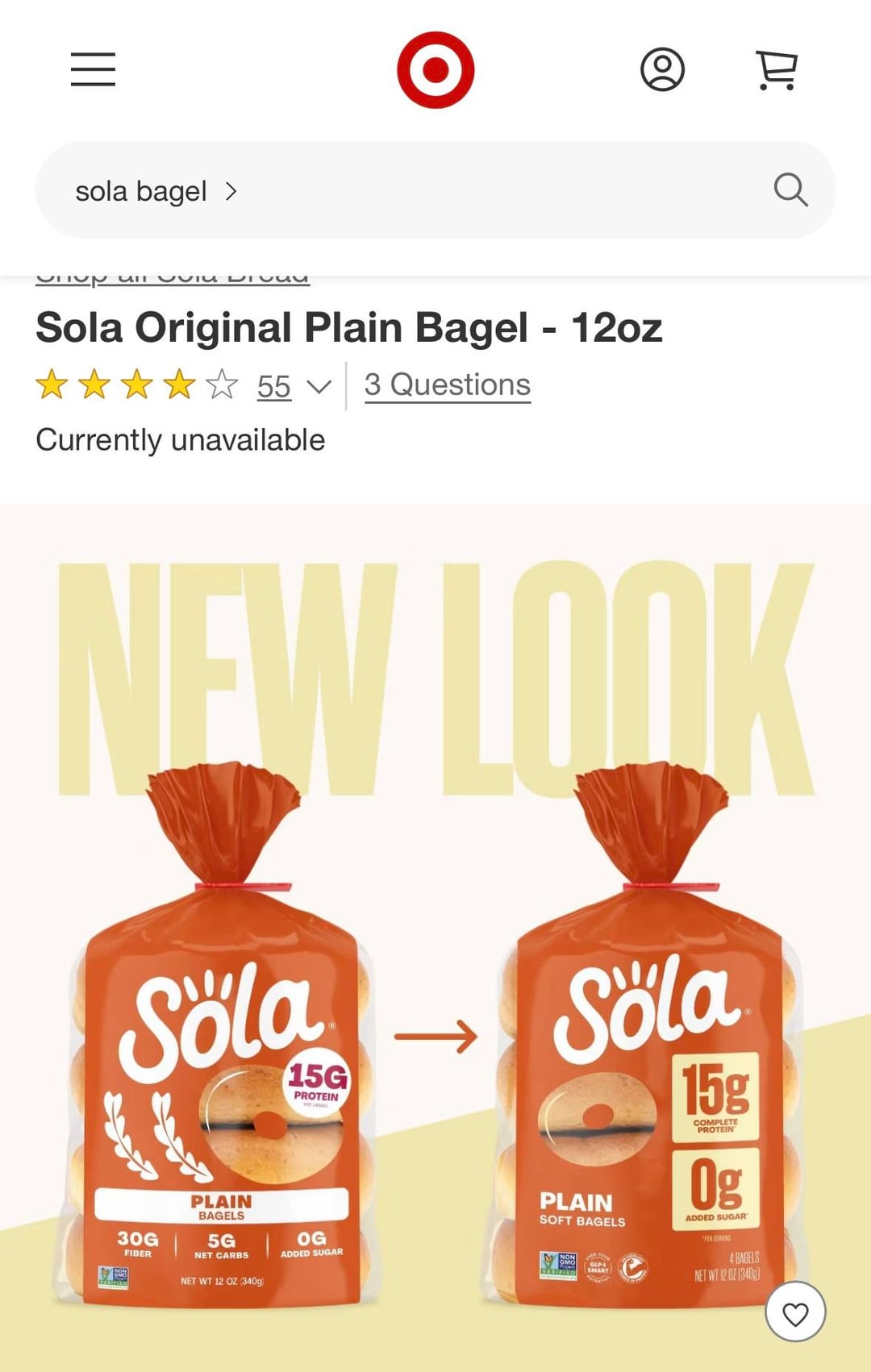This screenshot has width=871, height=1372.
Task: Click the Target bullseye logo
Action: [435, 70]
